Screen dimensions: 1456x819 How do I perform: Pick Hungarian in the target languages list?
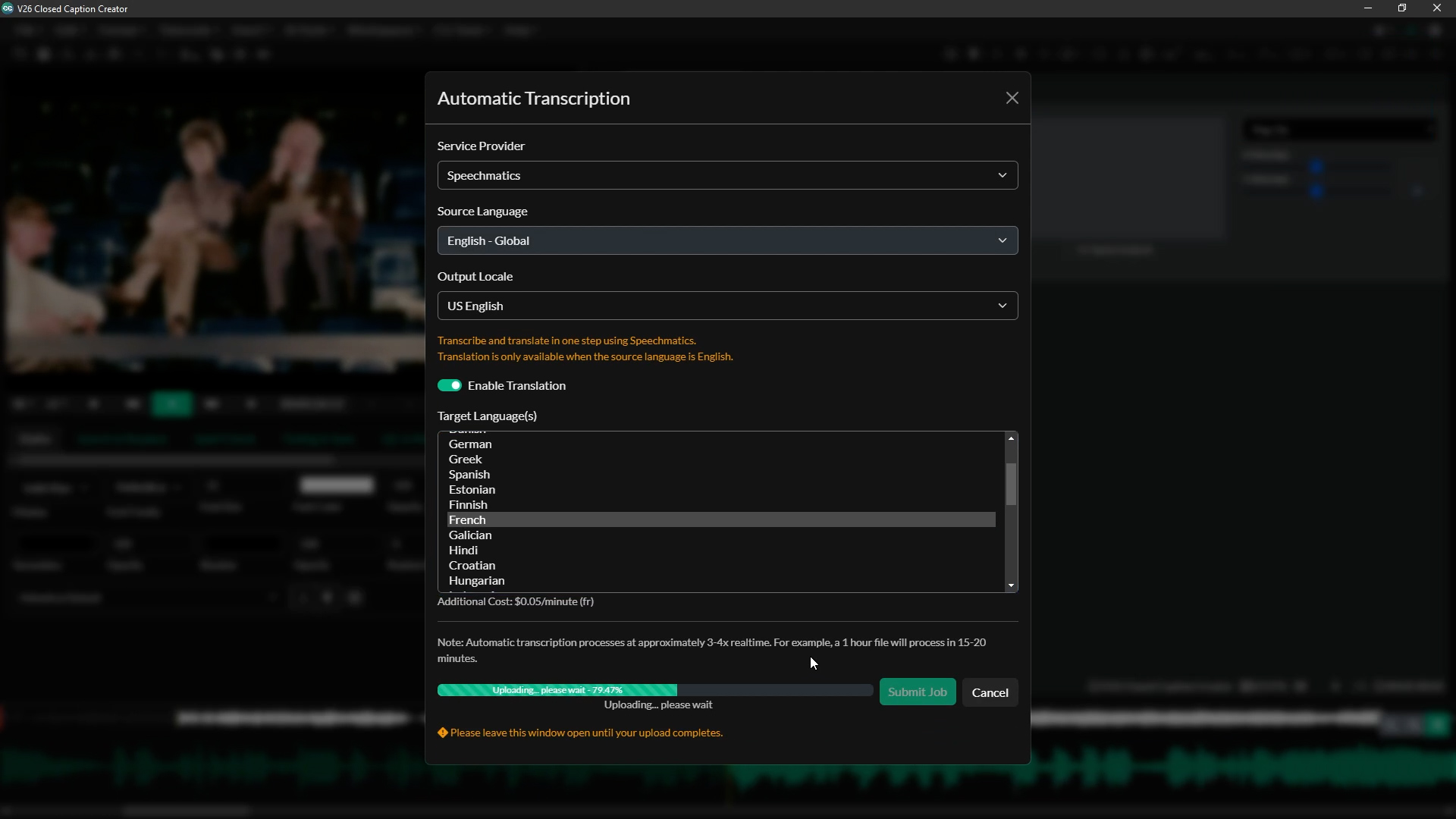click(x=721, y=581)
